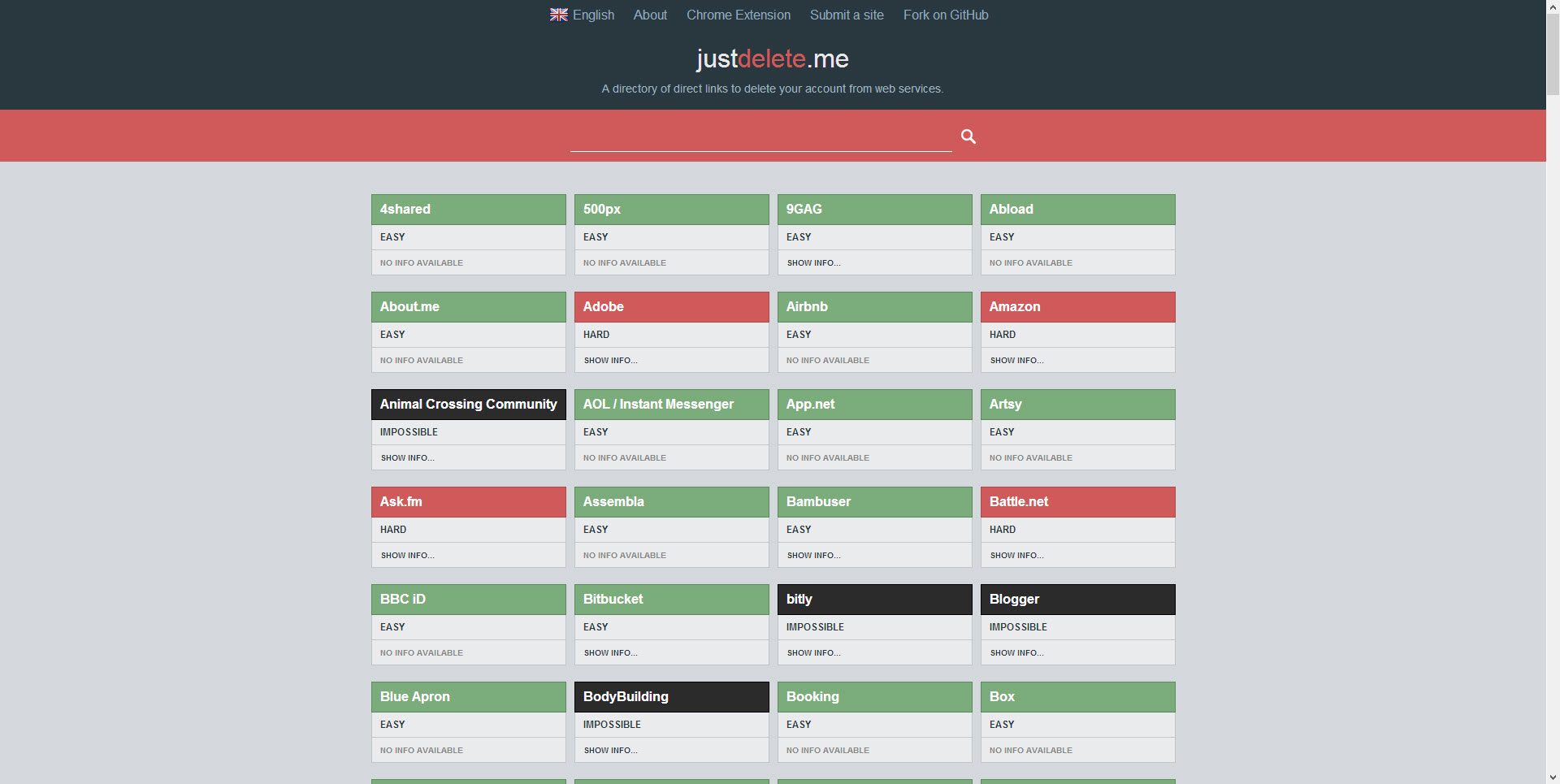Image resolution: width=1560 pixels, height=784 pixels.
Task: Click the search magnifier icon
Action: [x=968, y=136]
